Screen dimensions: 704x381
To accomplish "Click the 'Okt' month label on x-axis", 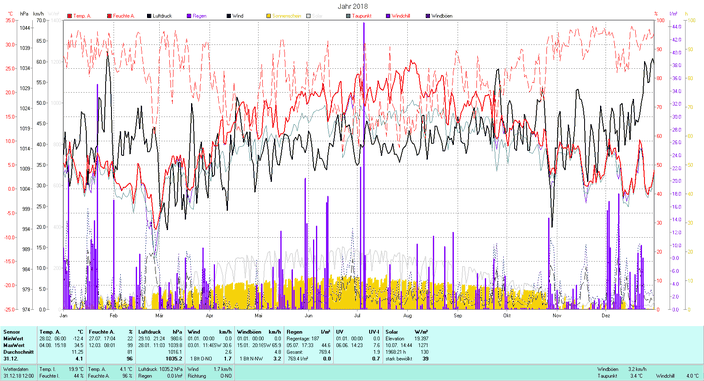I will 506,315.
